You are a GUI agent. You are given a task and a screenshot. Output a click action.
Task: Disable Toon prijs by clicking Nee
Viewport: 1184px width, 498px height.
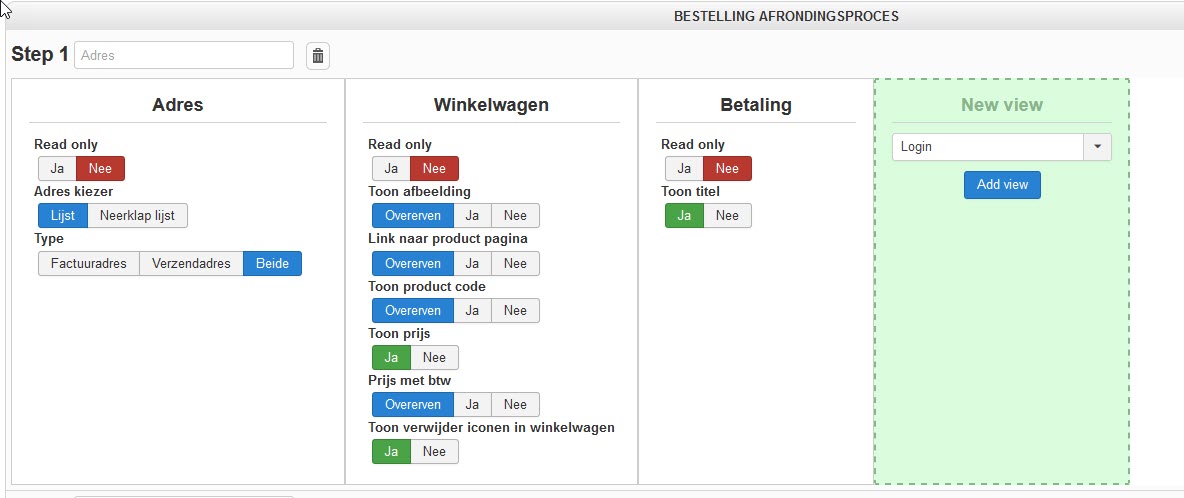pyautogui.click(x=434, y=358)
